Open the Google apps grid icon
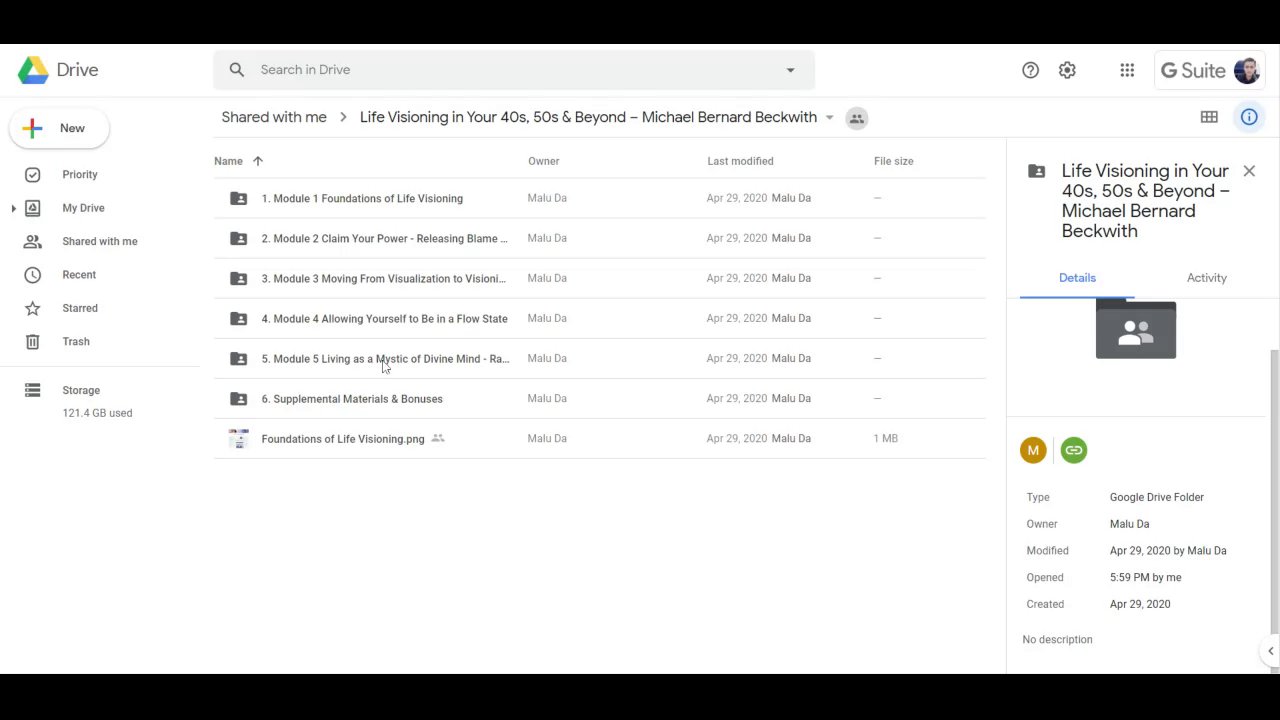This screenshot has width=1280, height=720. 1127,70
